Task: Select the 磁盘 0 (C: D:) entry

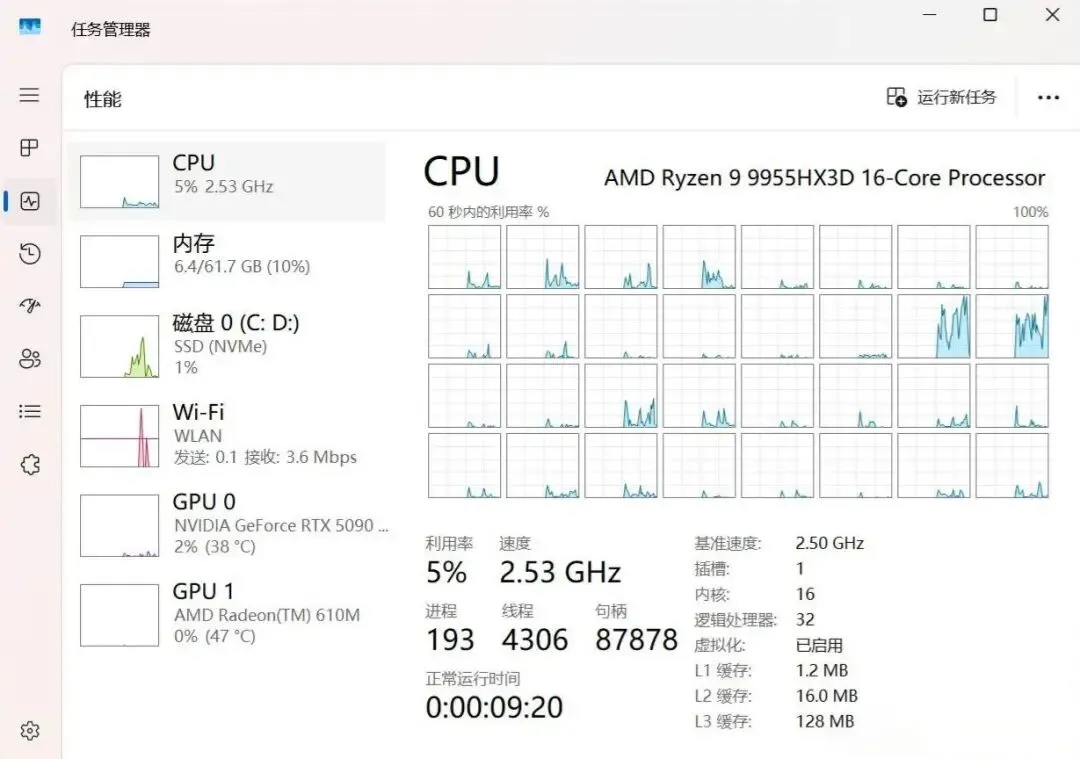Action: click(x=227, y=346)
